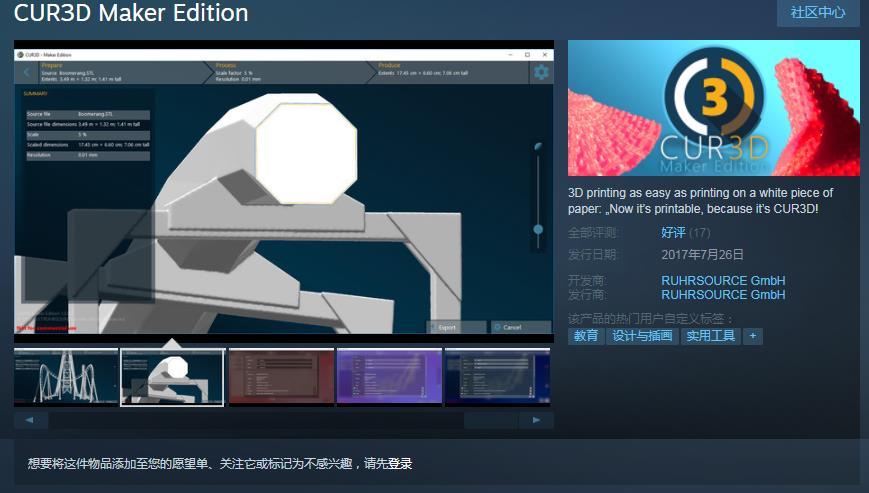Open the 社区中心 community hub button
Viewport: 869px width, 493px height.
coord(818,12)
